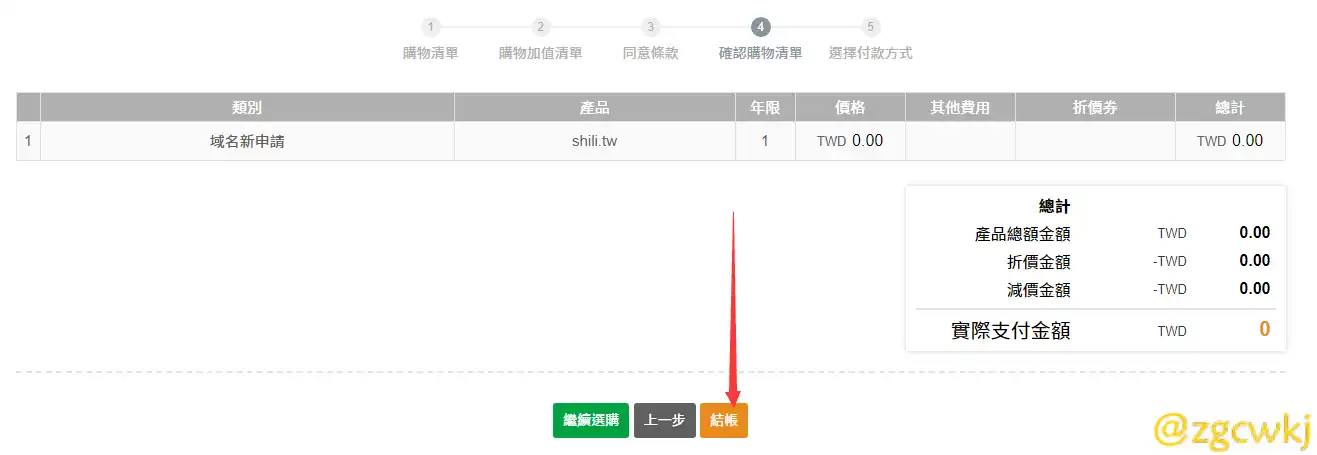Click the 折價券 column header
The width and height of the screenshot is (1317, 455).
1094,108
